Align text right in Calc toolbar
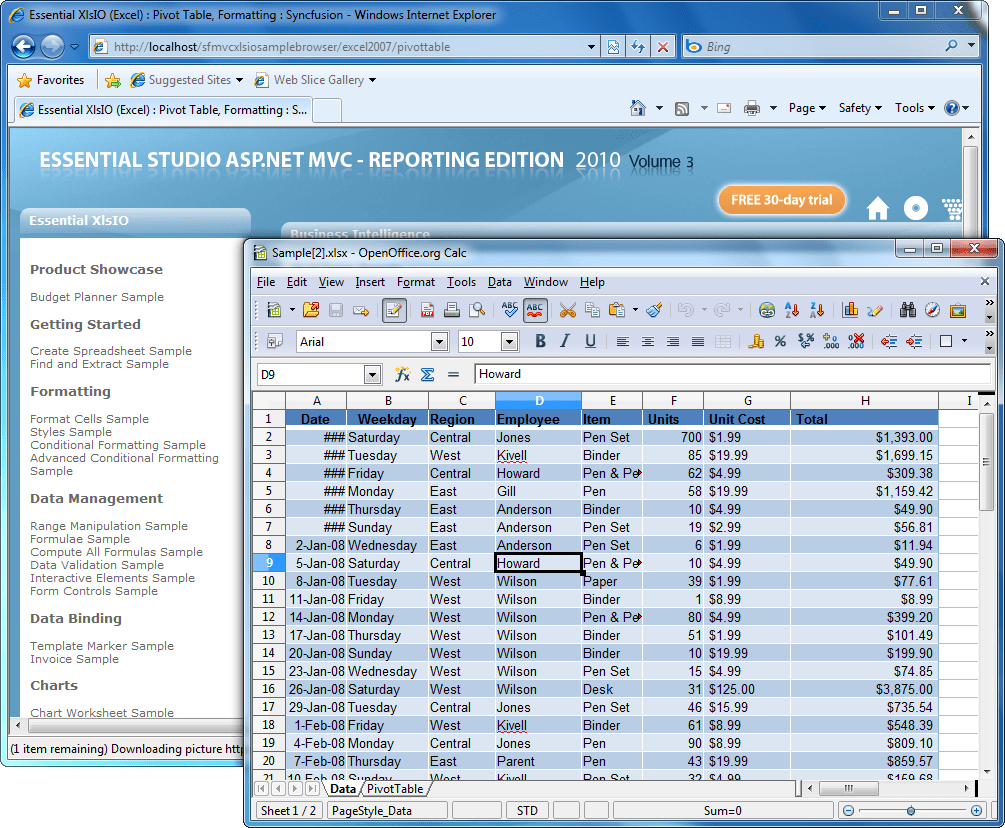 (x=673, y=342)
